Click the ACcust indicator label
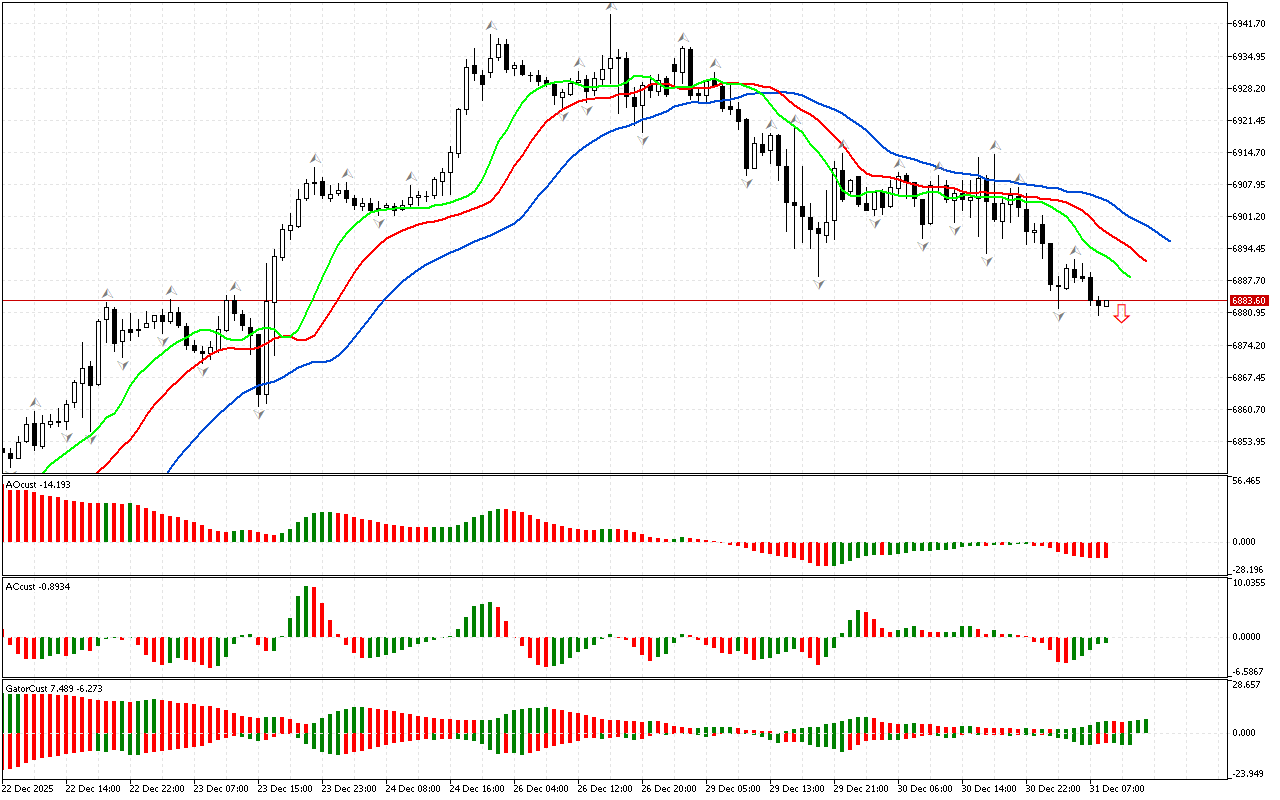The image size is (1280, 800). 38,587
